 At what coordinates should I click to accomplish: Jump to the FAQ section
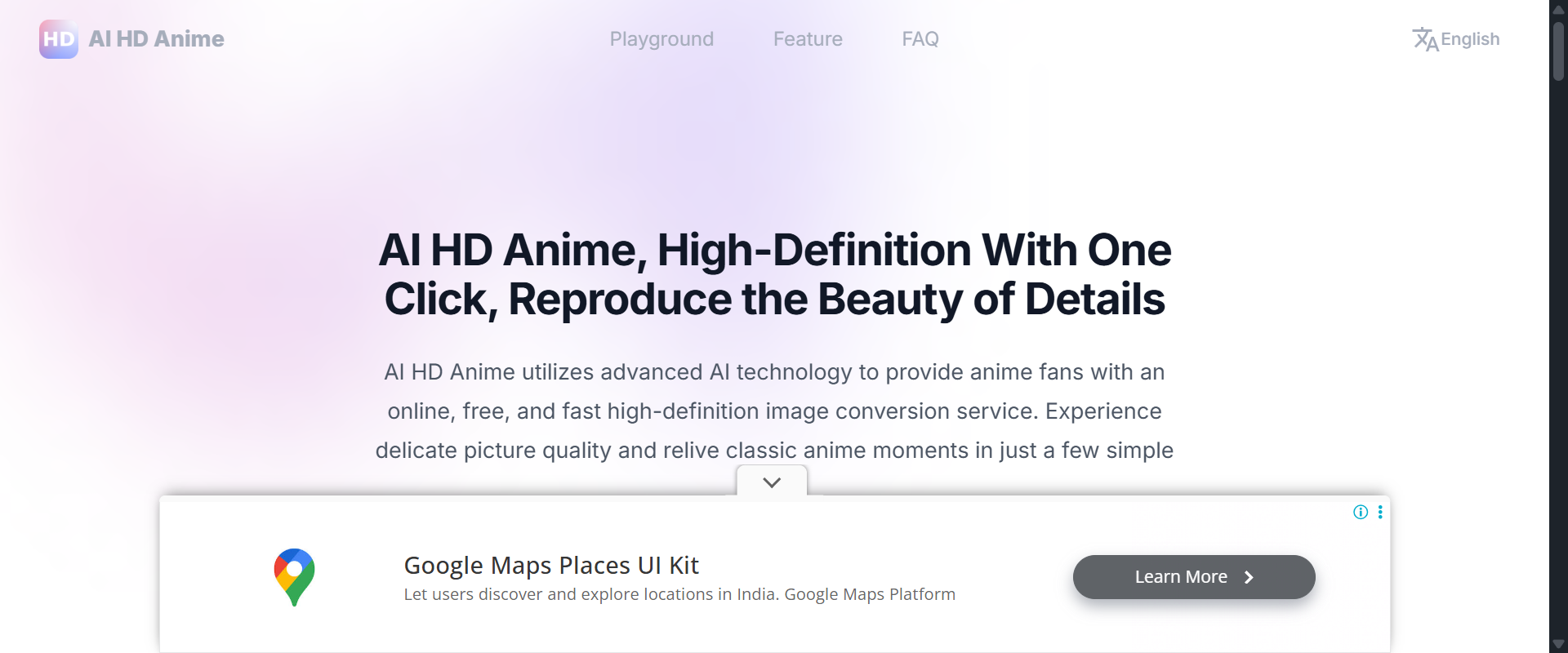point(920,39)
